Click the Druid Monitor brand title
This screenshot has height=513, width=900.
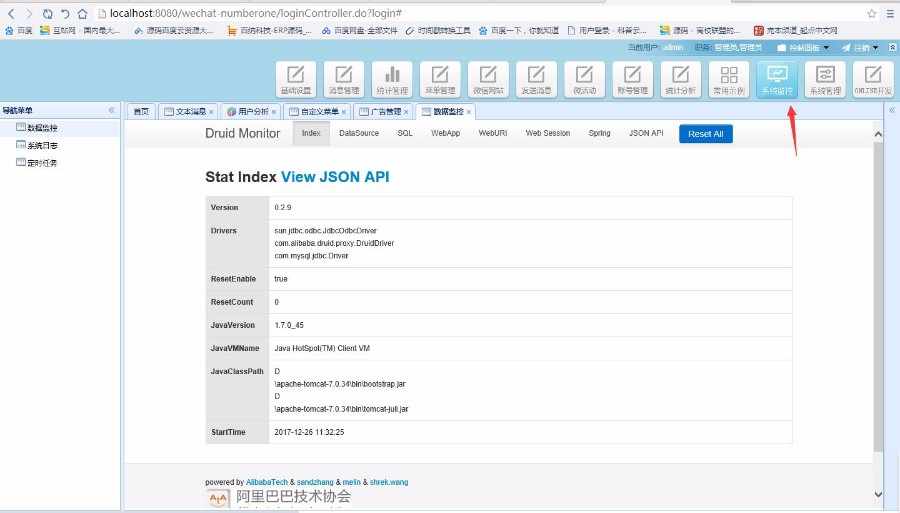pyautogui.click(x=242, y=133)
